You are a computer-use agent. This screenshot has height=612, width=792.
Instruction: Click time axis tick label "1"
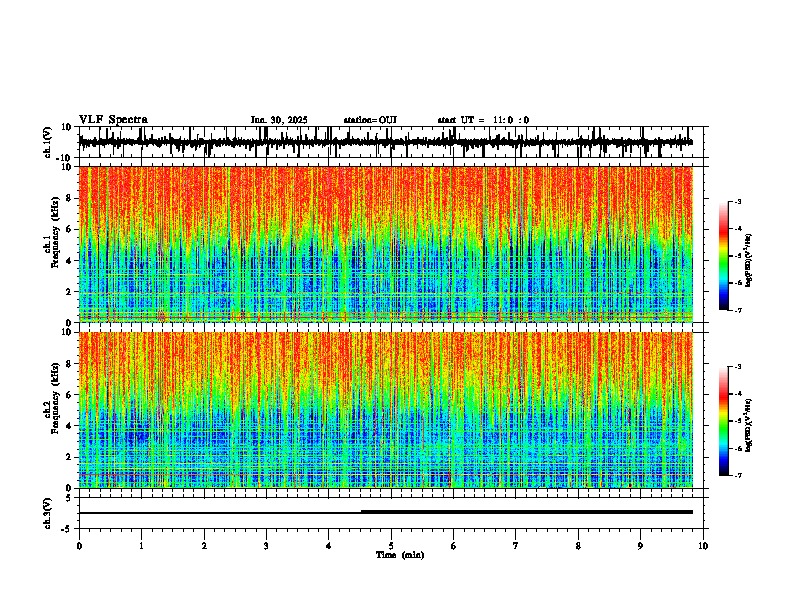point(141,546)
